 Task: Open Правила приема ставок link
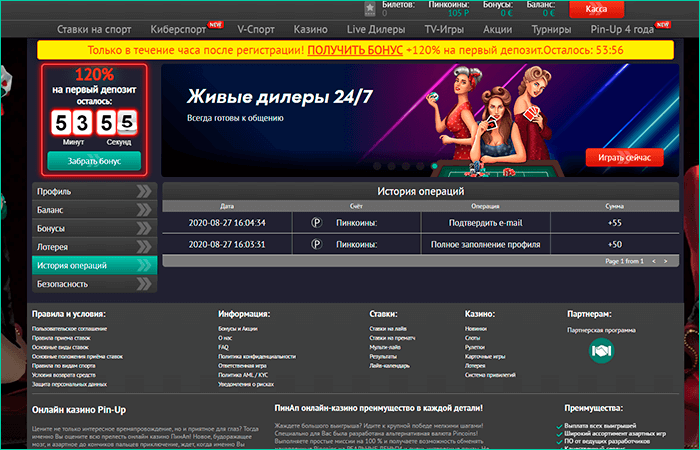61,338
